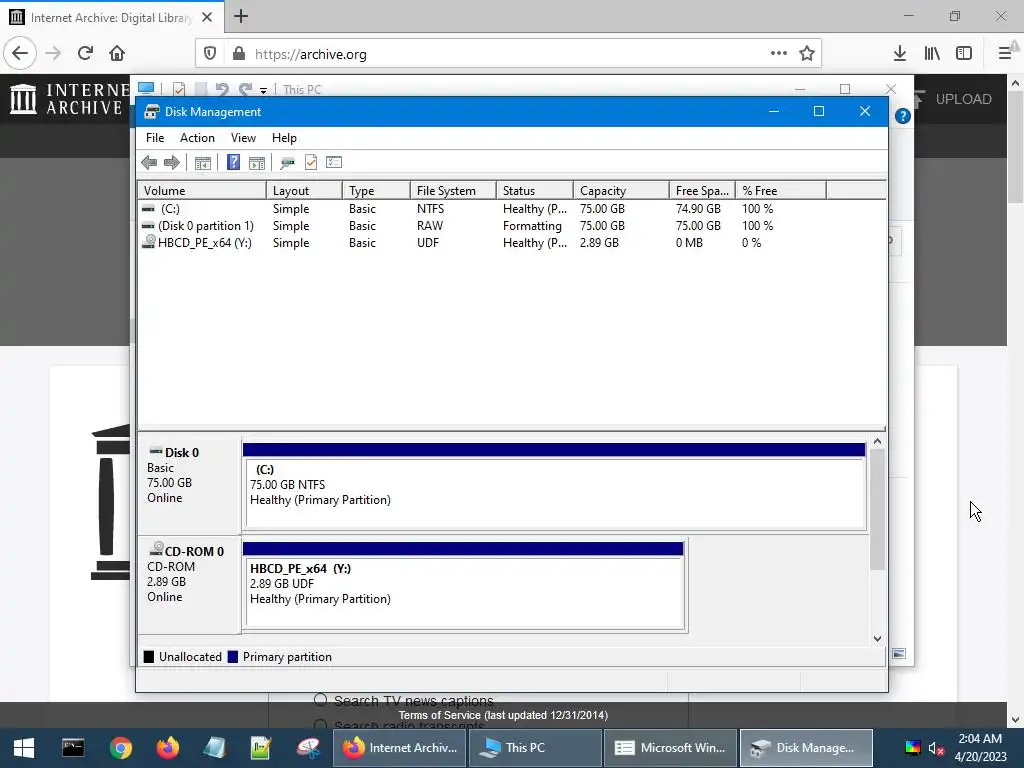Viewport: 1024px width, 768px height.
Task: Click the blue help icon in This PC window
Action: [903, 116]
